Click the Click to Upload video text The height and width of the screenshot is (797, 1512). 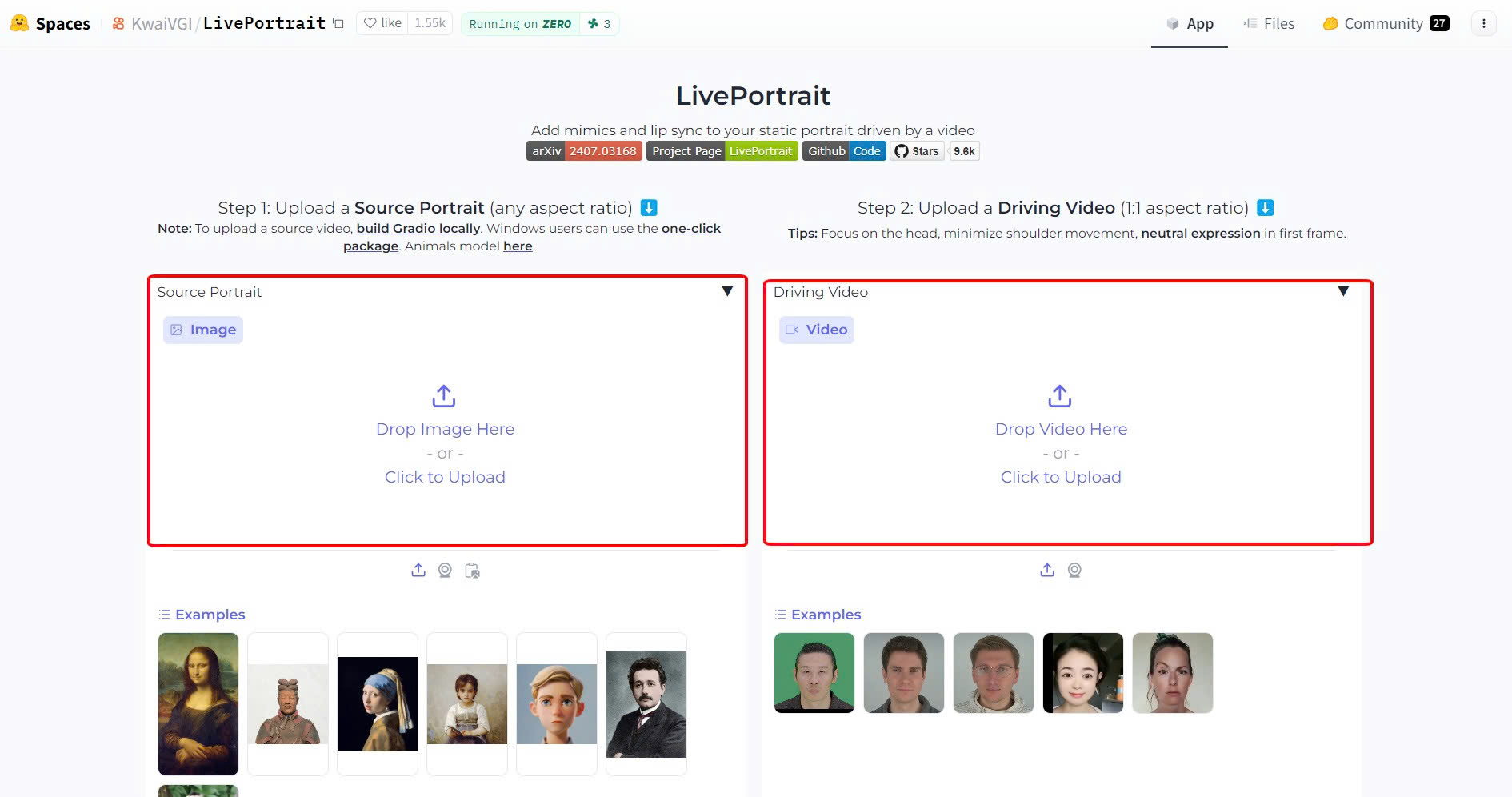tap(1061, 477)
